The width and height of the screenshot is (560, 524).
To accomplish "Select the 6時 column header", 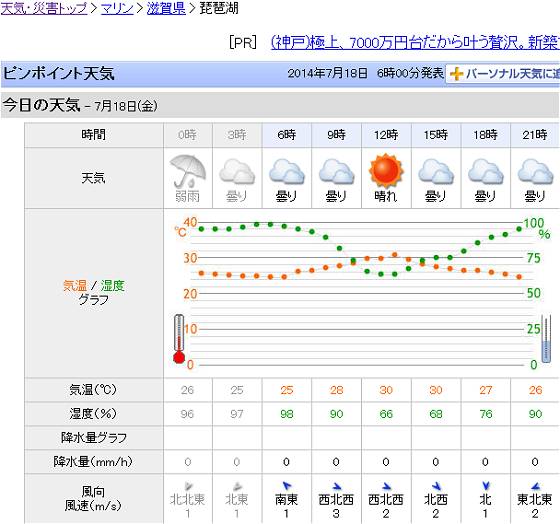I will [286, 135].
